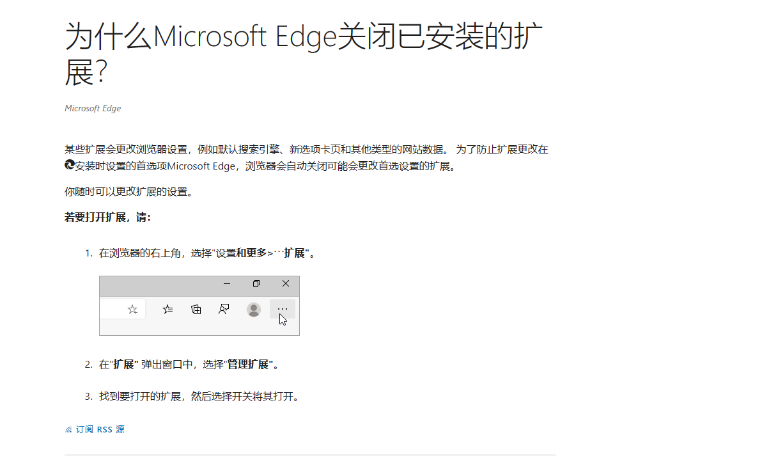Click the page title 为什么Microsoft Edge关闭已安装的扩展
Image resolution: width=762 pixels, height=458 pixels.
click(303, 54)
